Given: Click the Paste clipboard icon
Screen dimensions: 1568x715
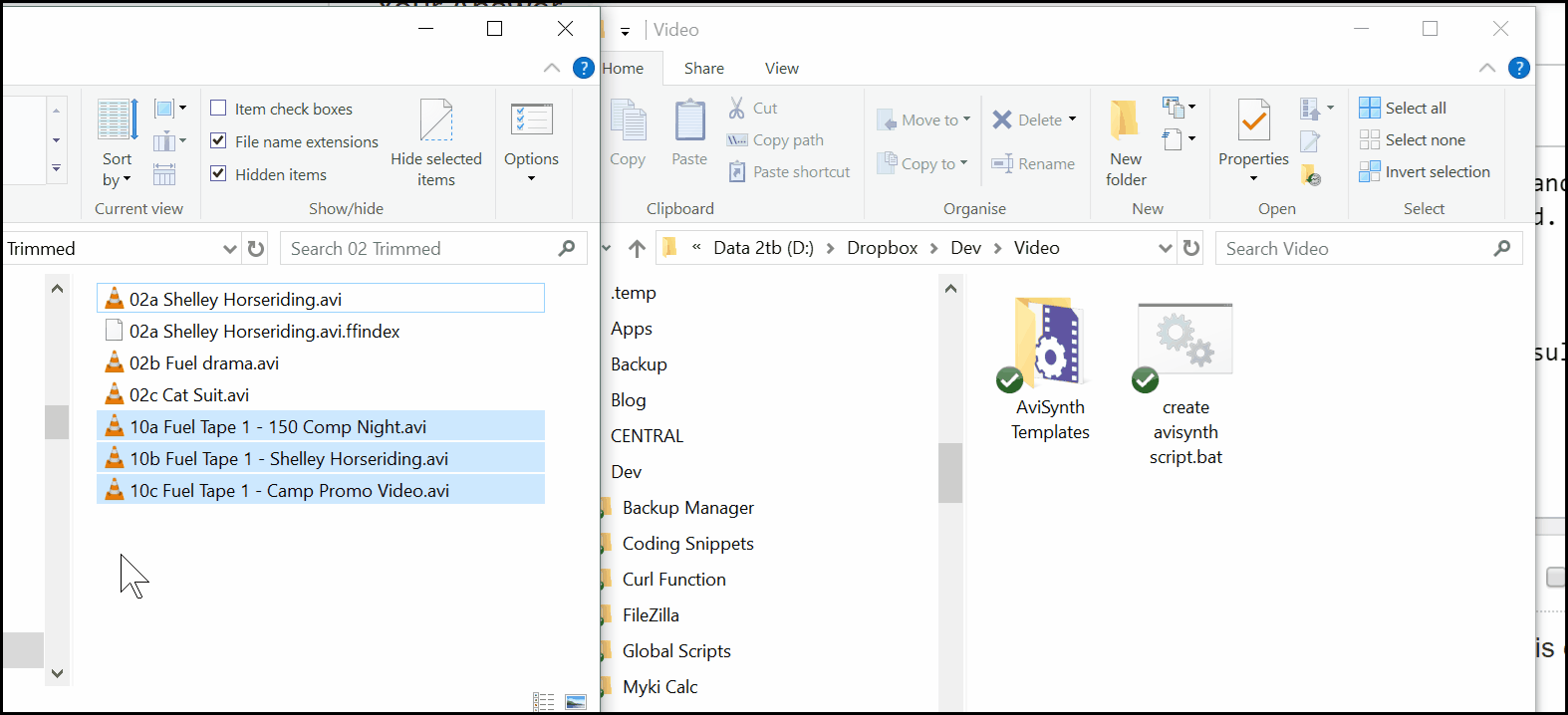Looking at the screenshot, I should click(689, 120).
